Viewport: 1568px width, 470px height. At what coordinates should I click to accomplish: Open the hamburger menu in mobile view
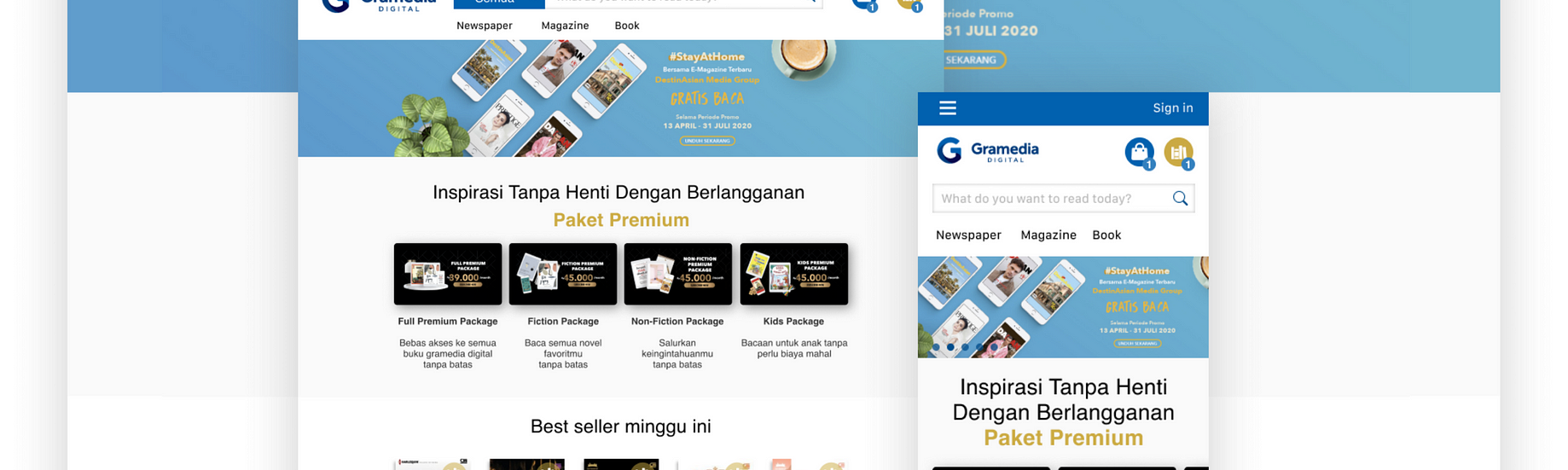pos(948,108)
